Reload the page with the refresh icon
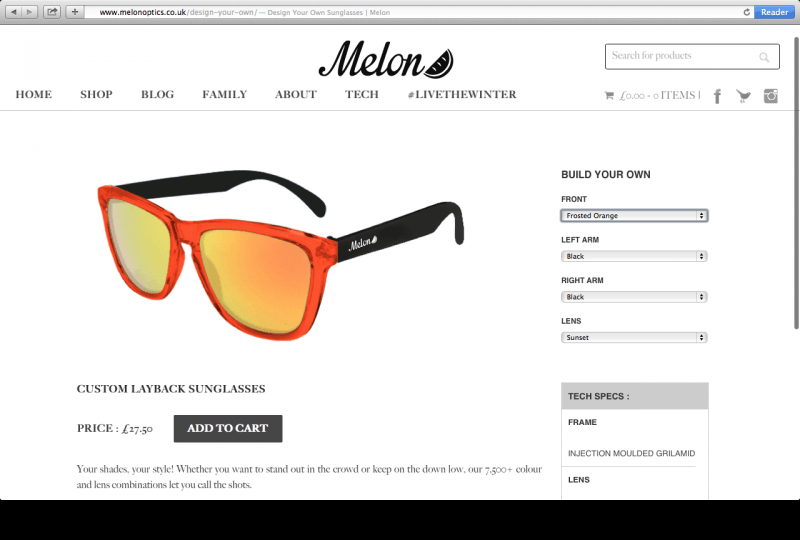The width and height of the screenshot is (800, 540). (746, 12)
